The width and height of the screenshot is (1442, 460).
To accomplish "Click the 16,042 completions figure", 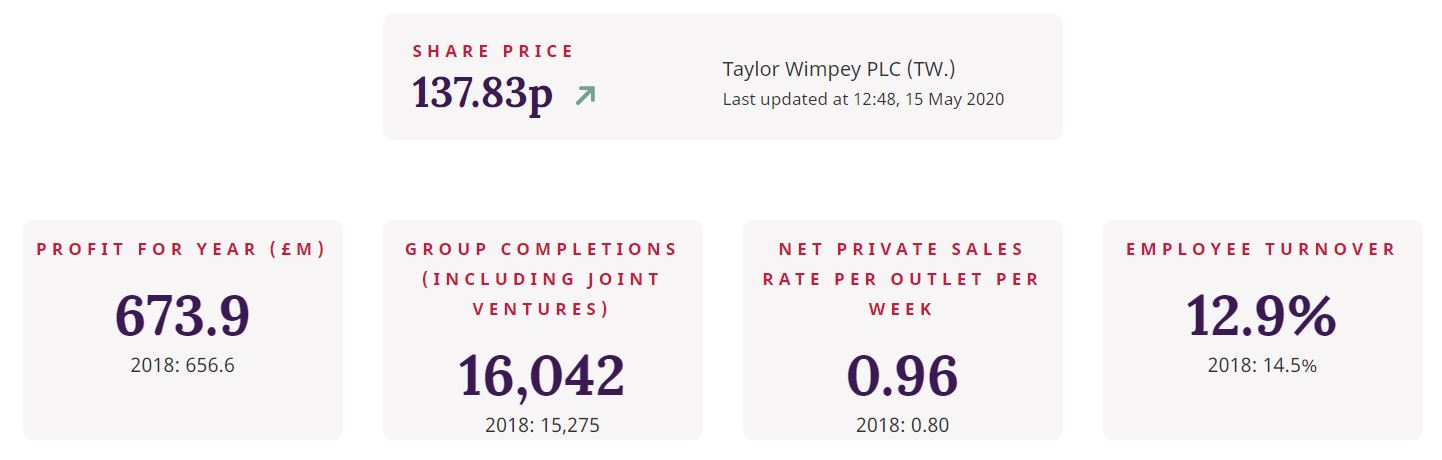I will pyautogui.click(x=542, y=376).
